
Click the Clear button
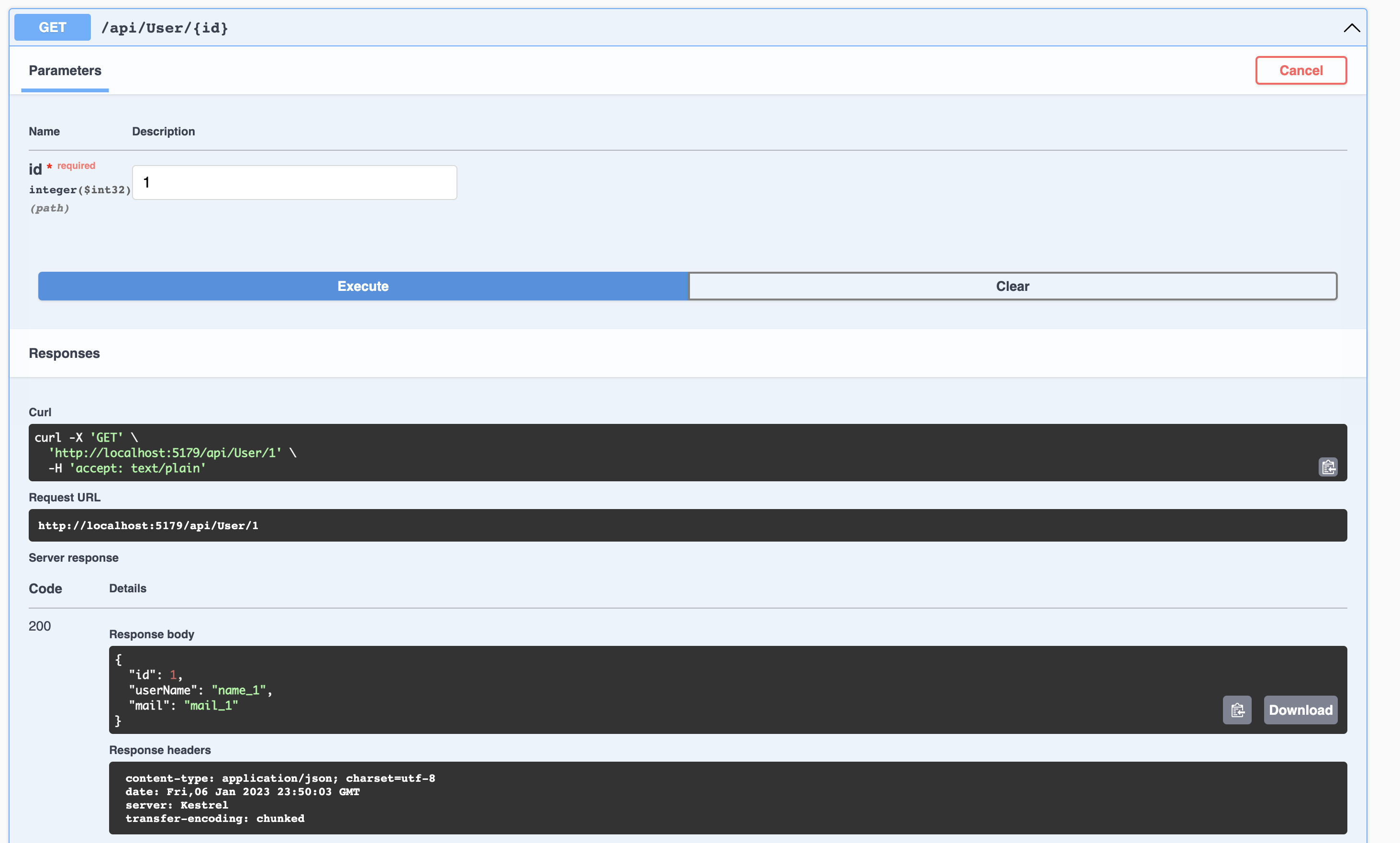pyautogui.click(x=1012, y=286)
